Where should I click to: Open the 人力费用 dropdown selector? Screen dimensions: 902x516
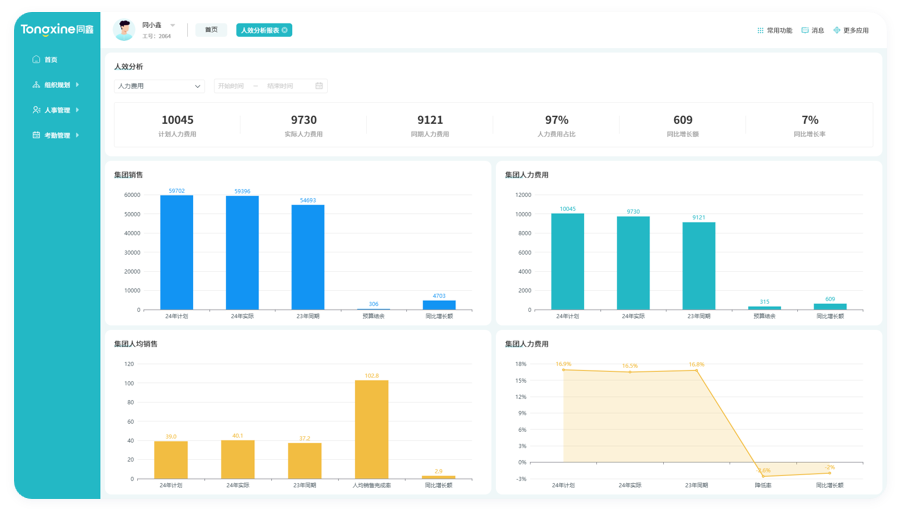[160, 86]
